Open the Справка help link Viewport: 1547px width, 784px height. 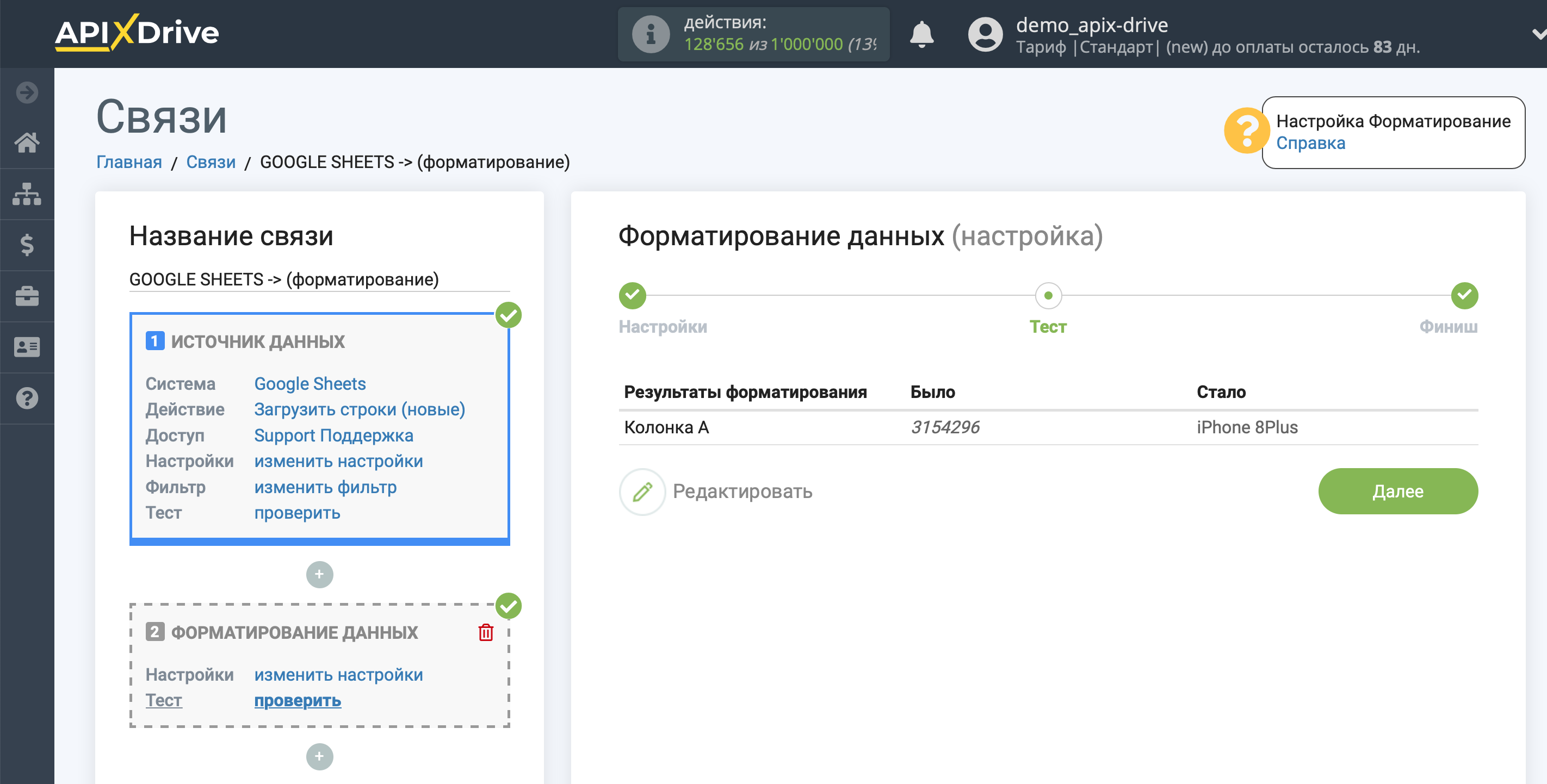1310,143
